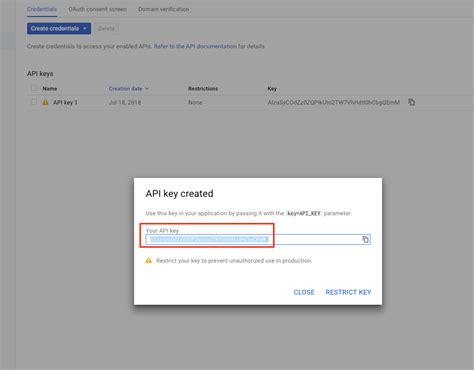
Task: Click the API key created dialog title
Action: coord(179,193)
